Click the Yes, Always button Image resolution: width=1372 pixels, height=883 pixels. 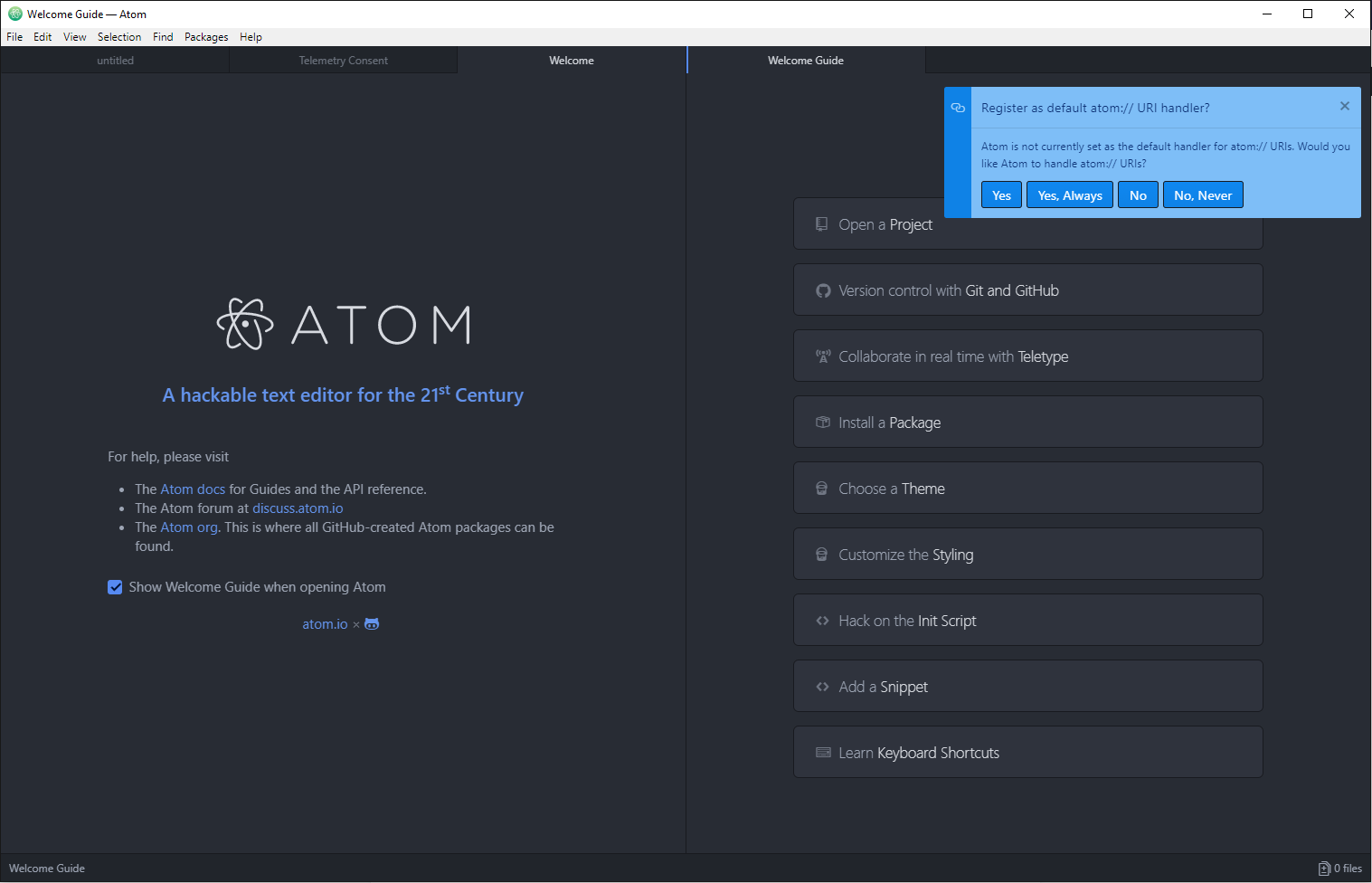[x=1070, y=195]
